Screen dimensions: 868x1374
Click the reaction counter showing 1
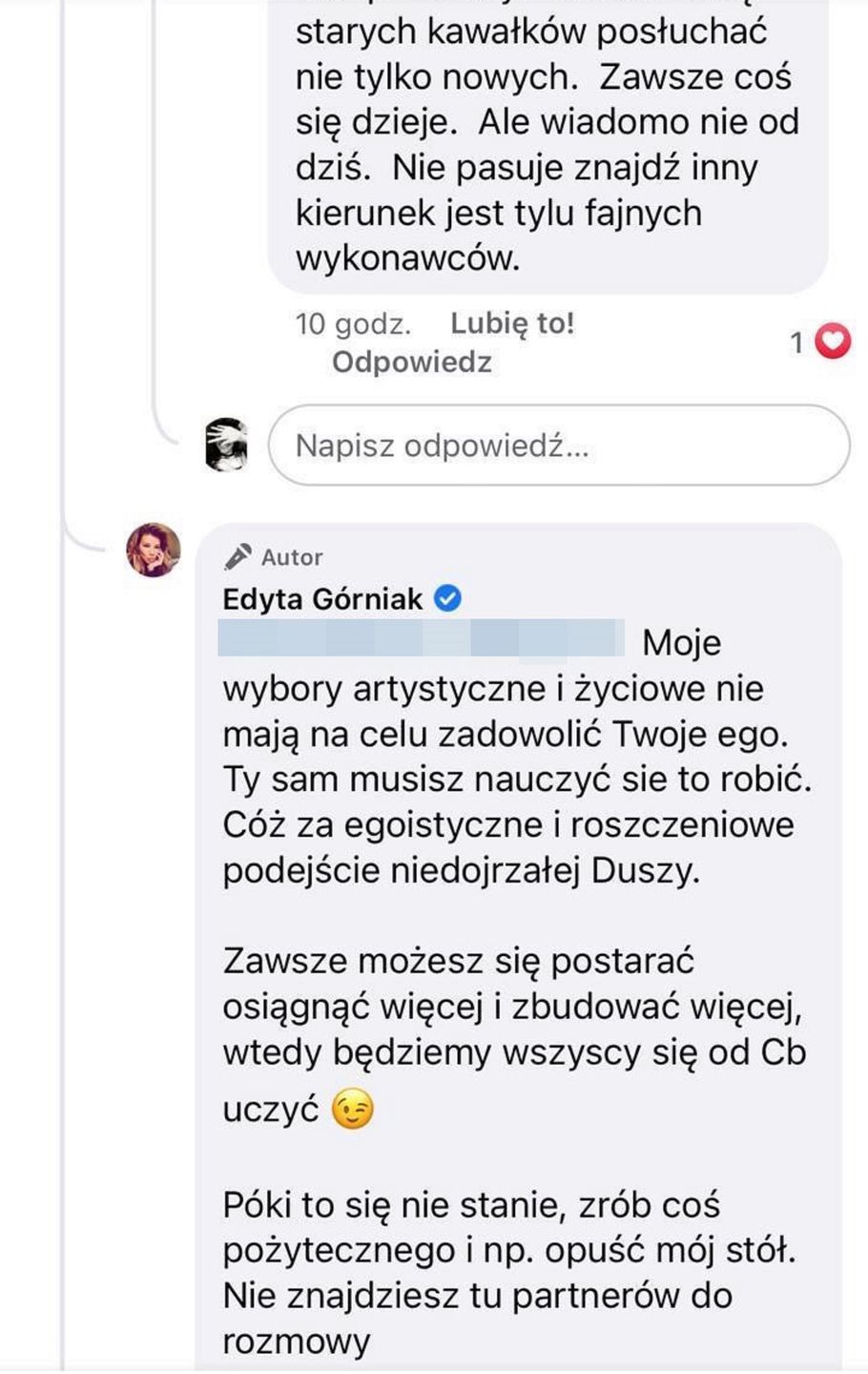(x=797, y=341)
